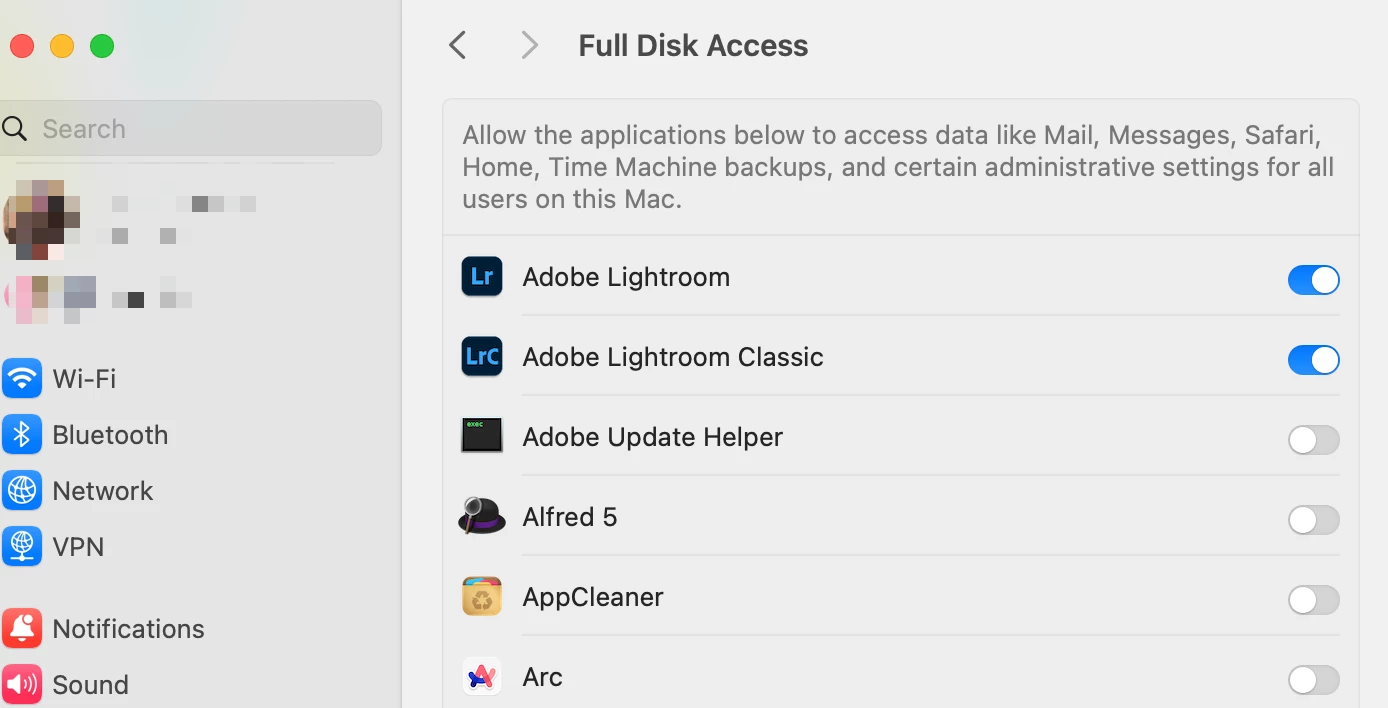The height and width of the screenshot is (708, 1388).
Task: Disable Full Disk Access for Adobe Lightroom
Action: pos(1313,280)
